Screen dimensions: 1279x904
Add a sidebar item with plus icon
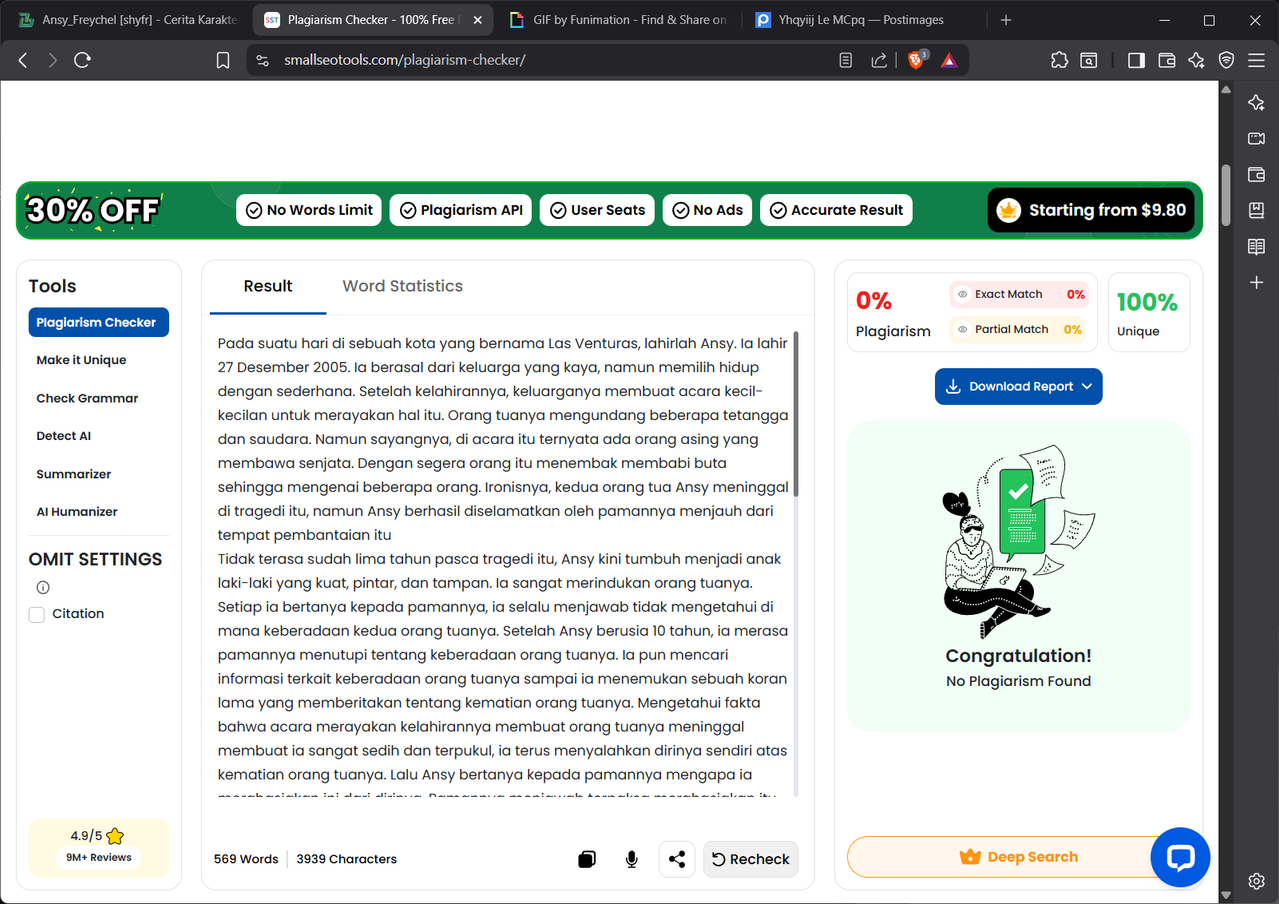click(x=1257, y=283)
